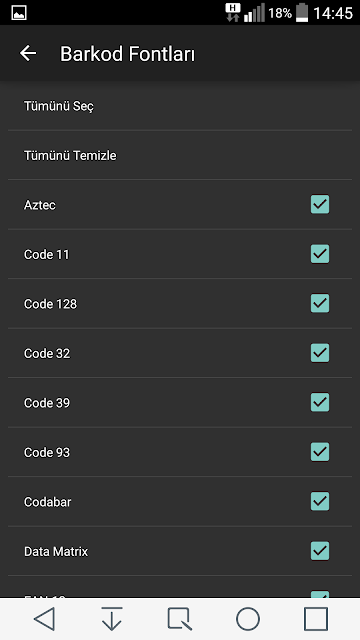Tap the Data Matrix list label

tap(56, 551)
